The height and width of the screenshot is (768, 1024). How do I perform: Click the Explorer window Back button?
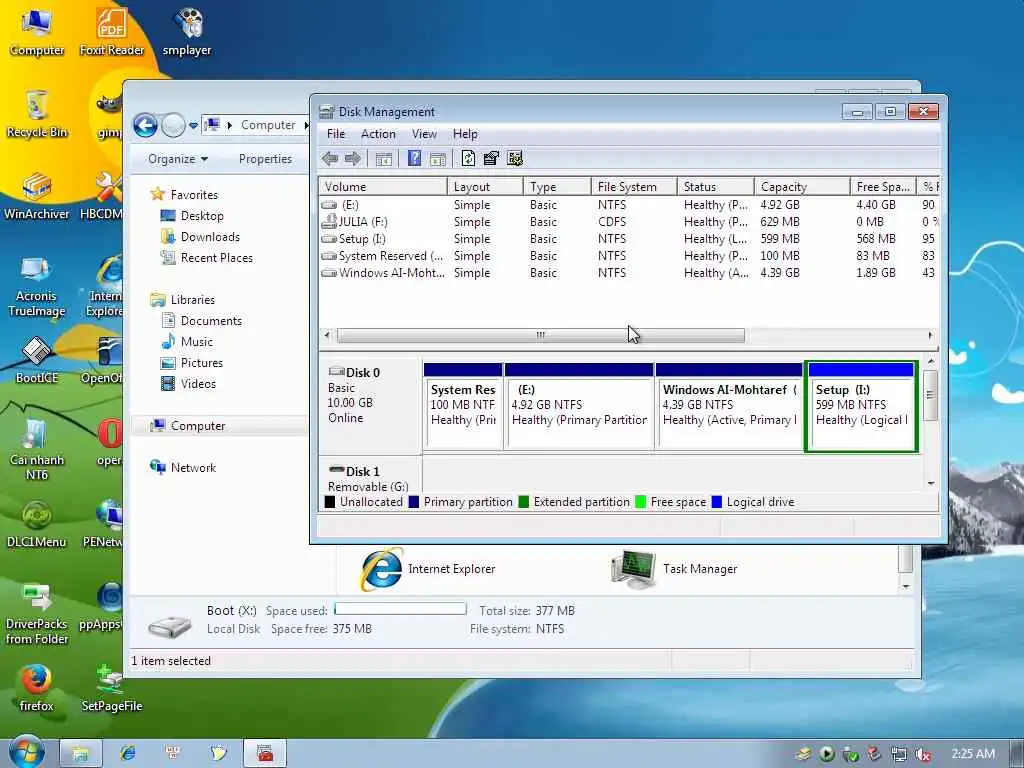[145, 125]
